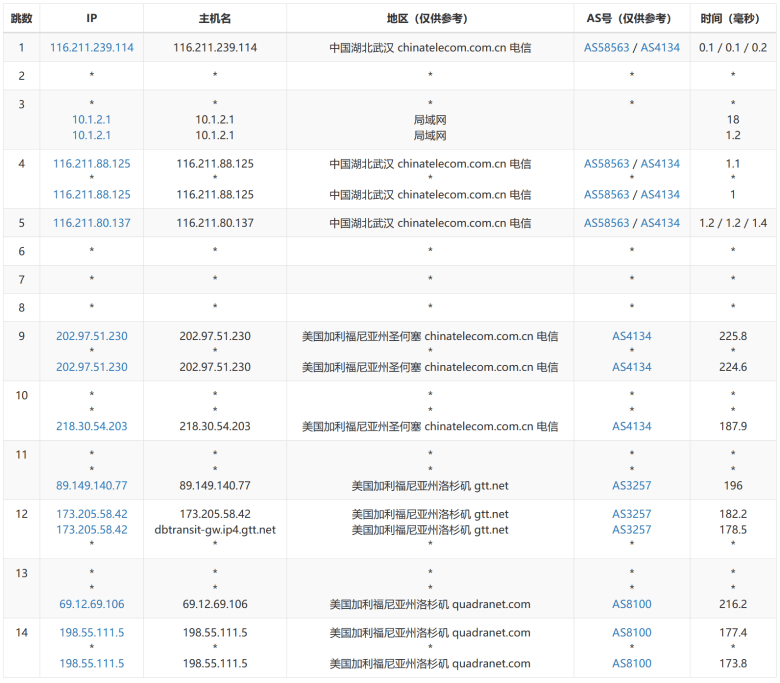Viewport: 780px width, 683px height.
Task: Click hop 10 location 美国加利福尼亚州圣何塞 chinatelecom.com.cn
Action: point(430,426)
